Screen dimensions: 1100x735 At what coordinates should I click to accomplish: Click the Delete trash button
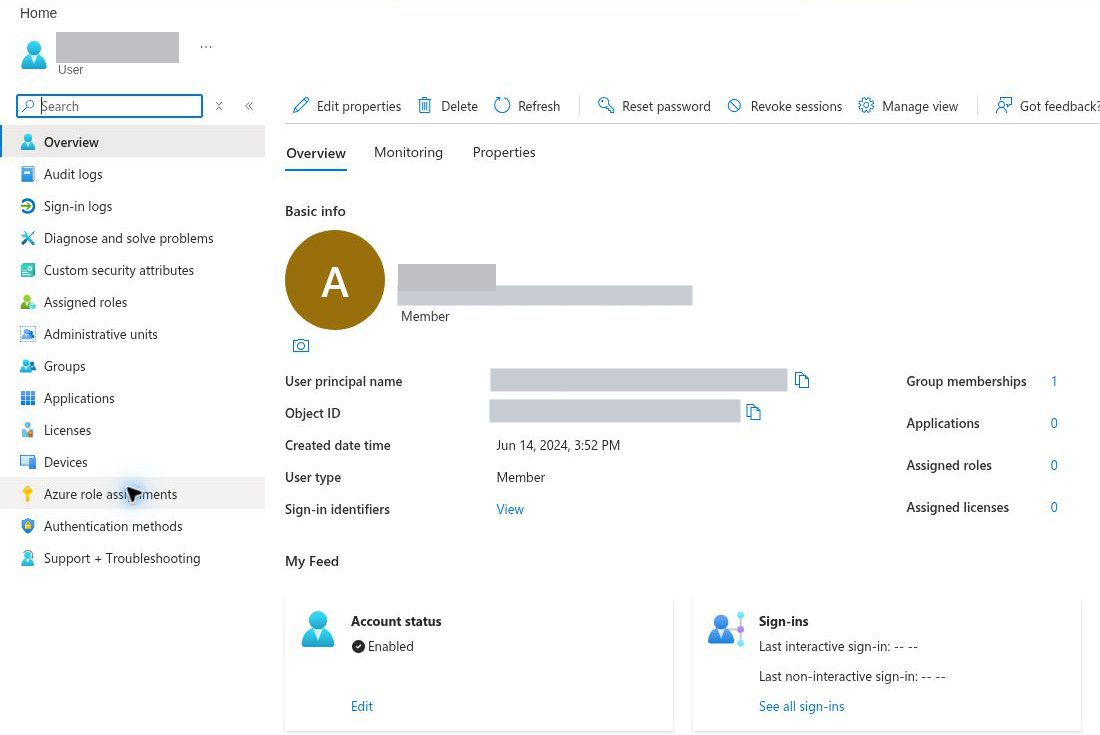448,106
